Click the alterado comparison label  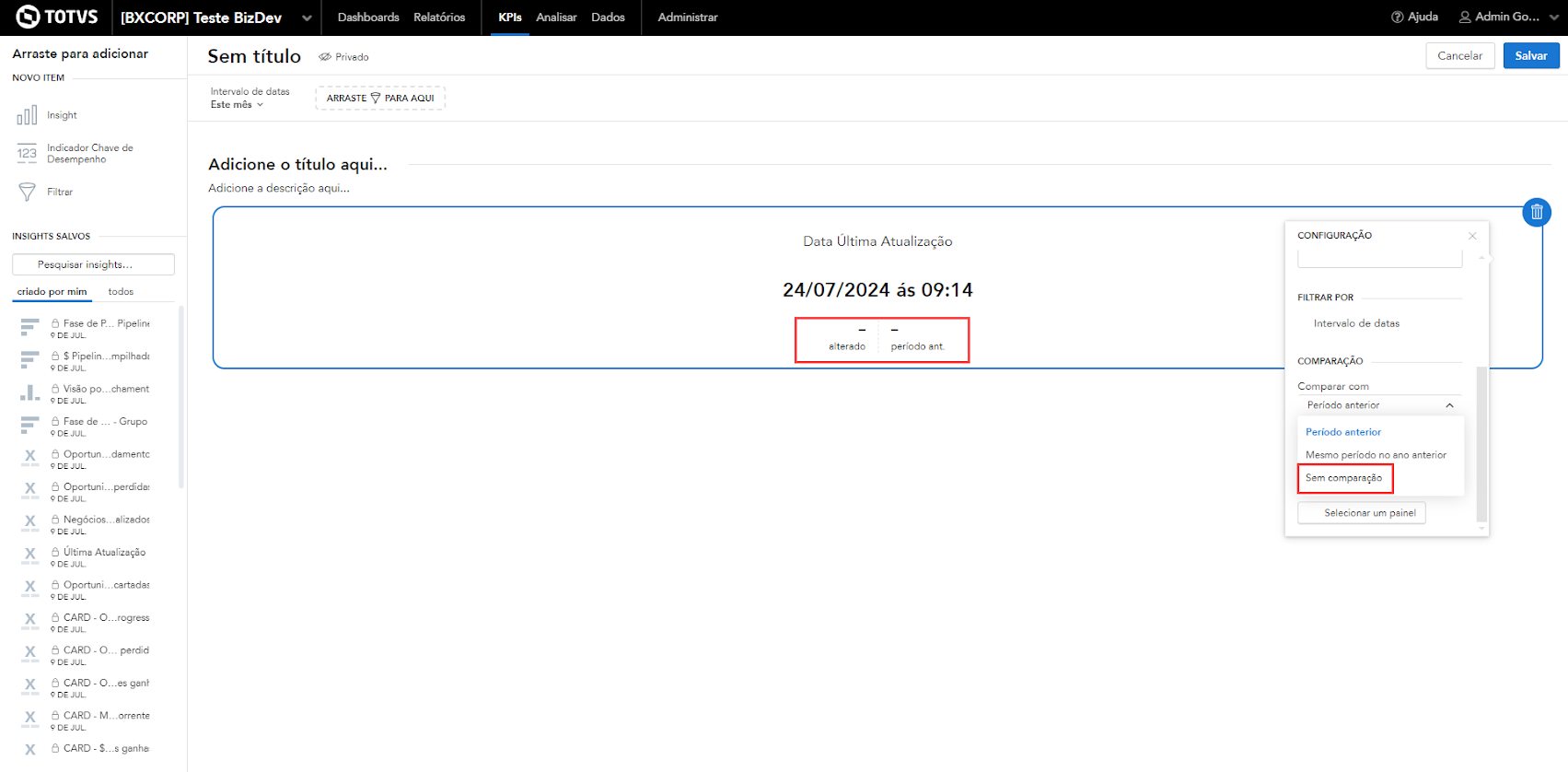tap(847, 346)
